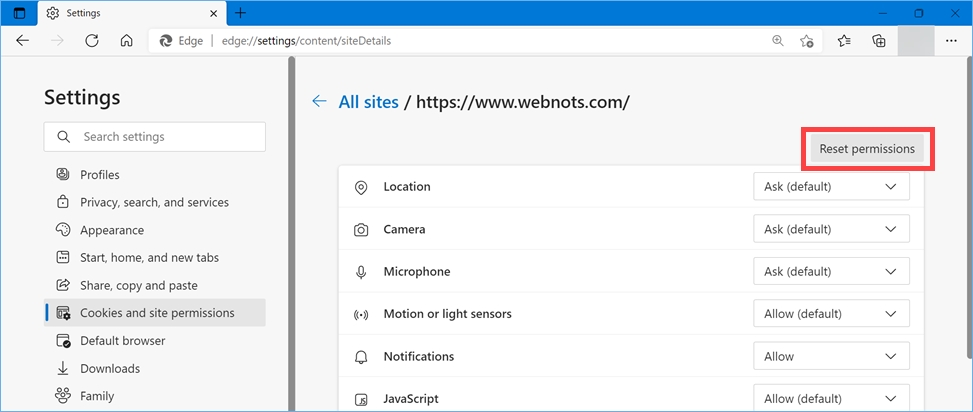
Task: Open the Favorites list icon
Action: click(x=844, y=41)
